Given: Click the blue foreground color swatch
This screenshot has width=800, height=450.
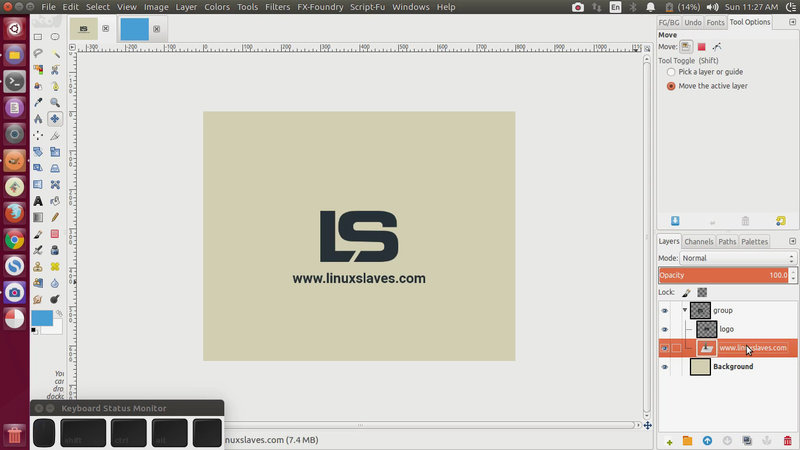Looking at the screenshot, I should coord(42,318).
